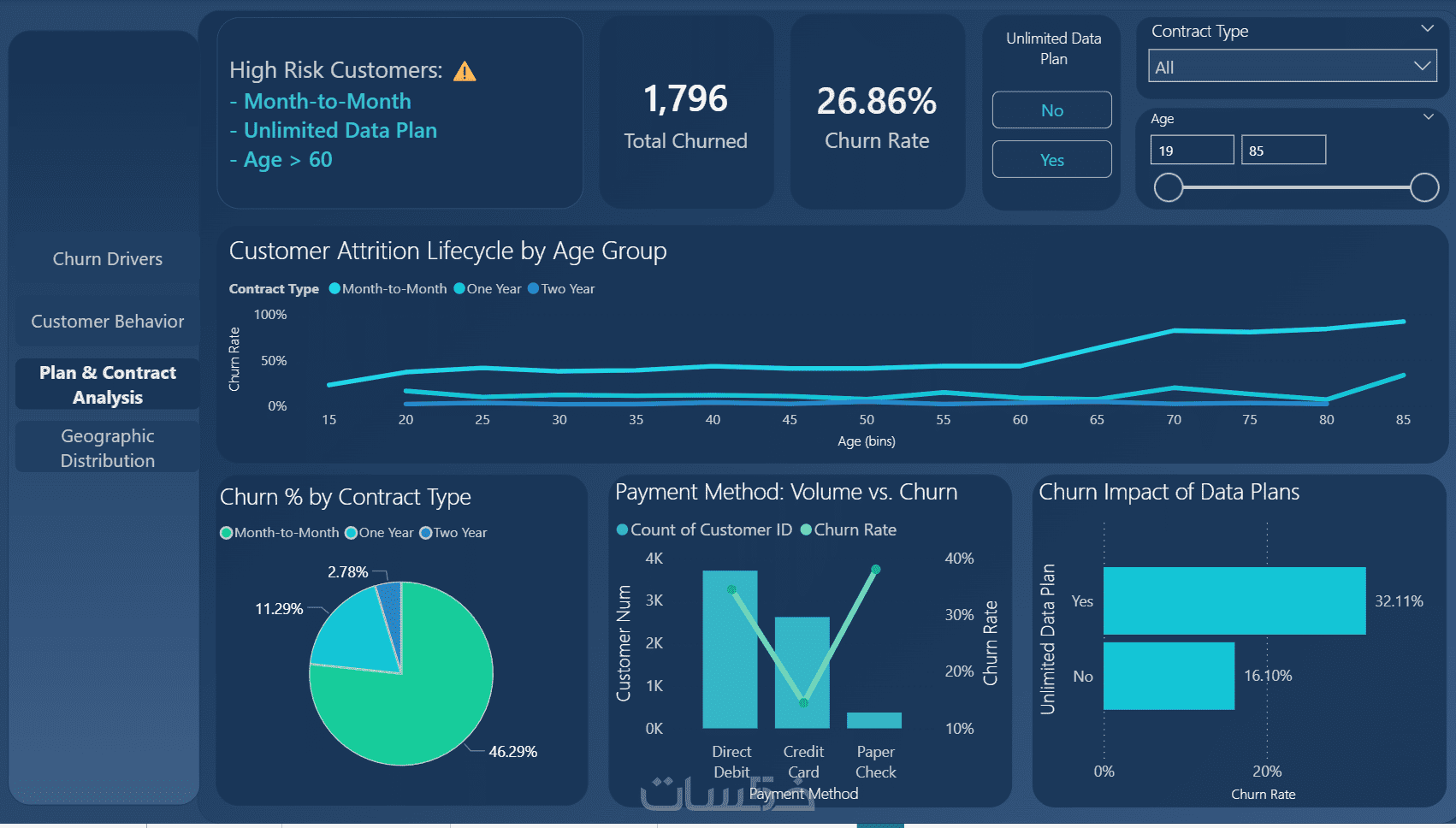Collapse the Age slicer header chevron
This screenshot has height=828, width=1456.
pos(1429,117)
